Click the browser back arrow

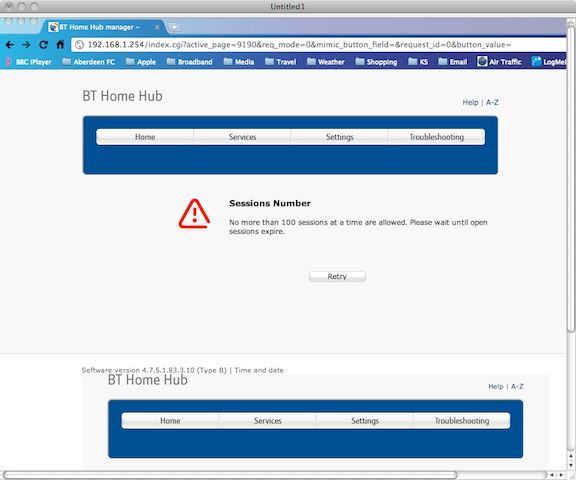point(10,45)
